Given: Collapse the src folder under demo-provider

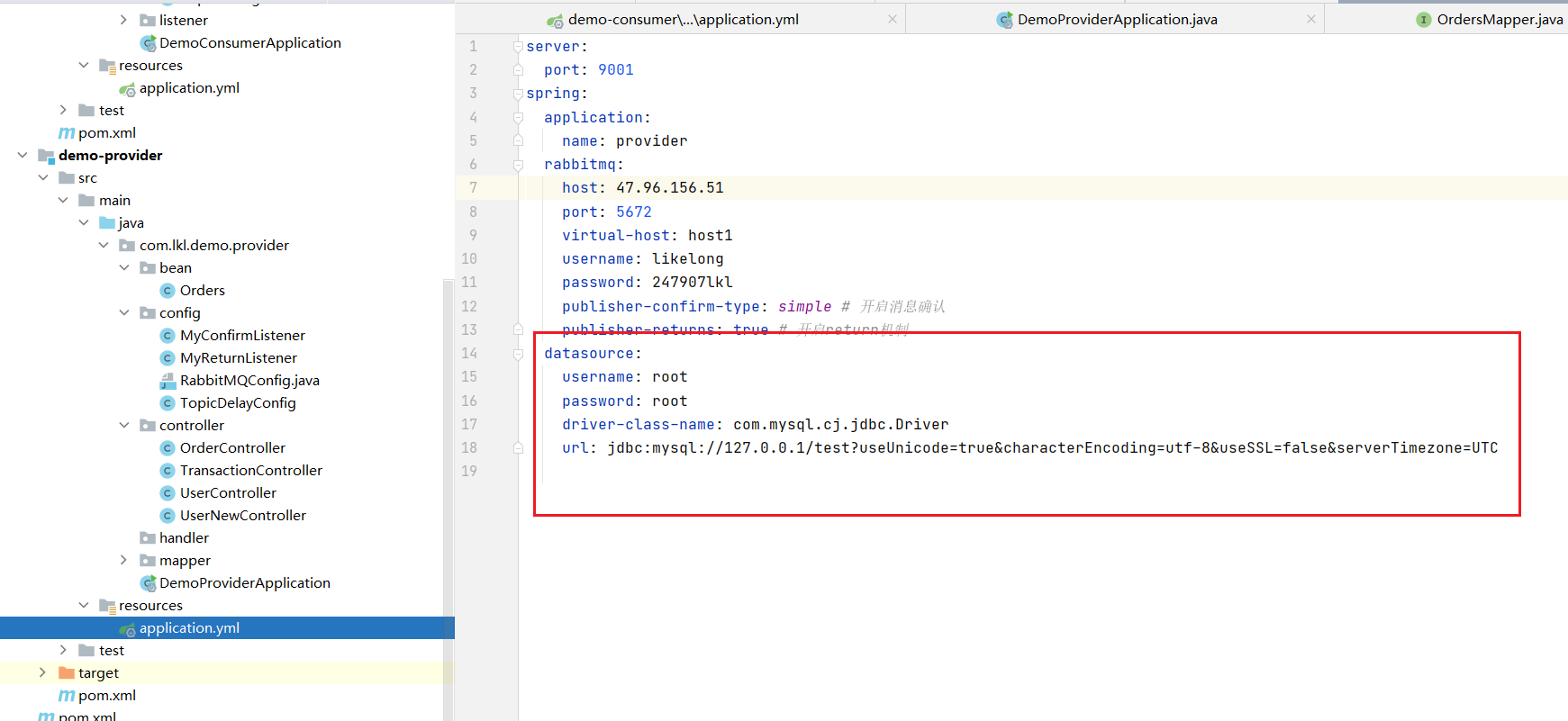Looking at the screenshot, I should click(43, 178).
